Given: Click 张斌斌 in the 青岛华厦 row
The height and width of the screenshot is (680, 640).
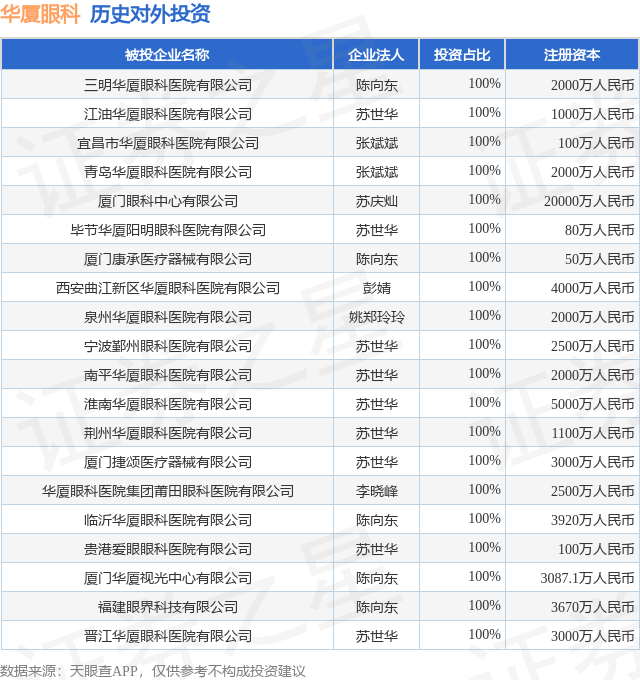Looking at the screenshot, I should click(376, 172).
